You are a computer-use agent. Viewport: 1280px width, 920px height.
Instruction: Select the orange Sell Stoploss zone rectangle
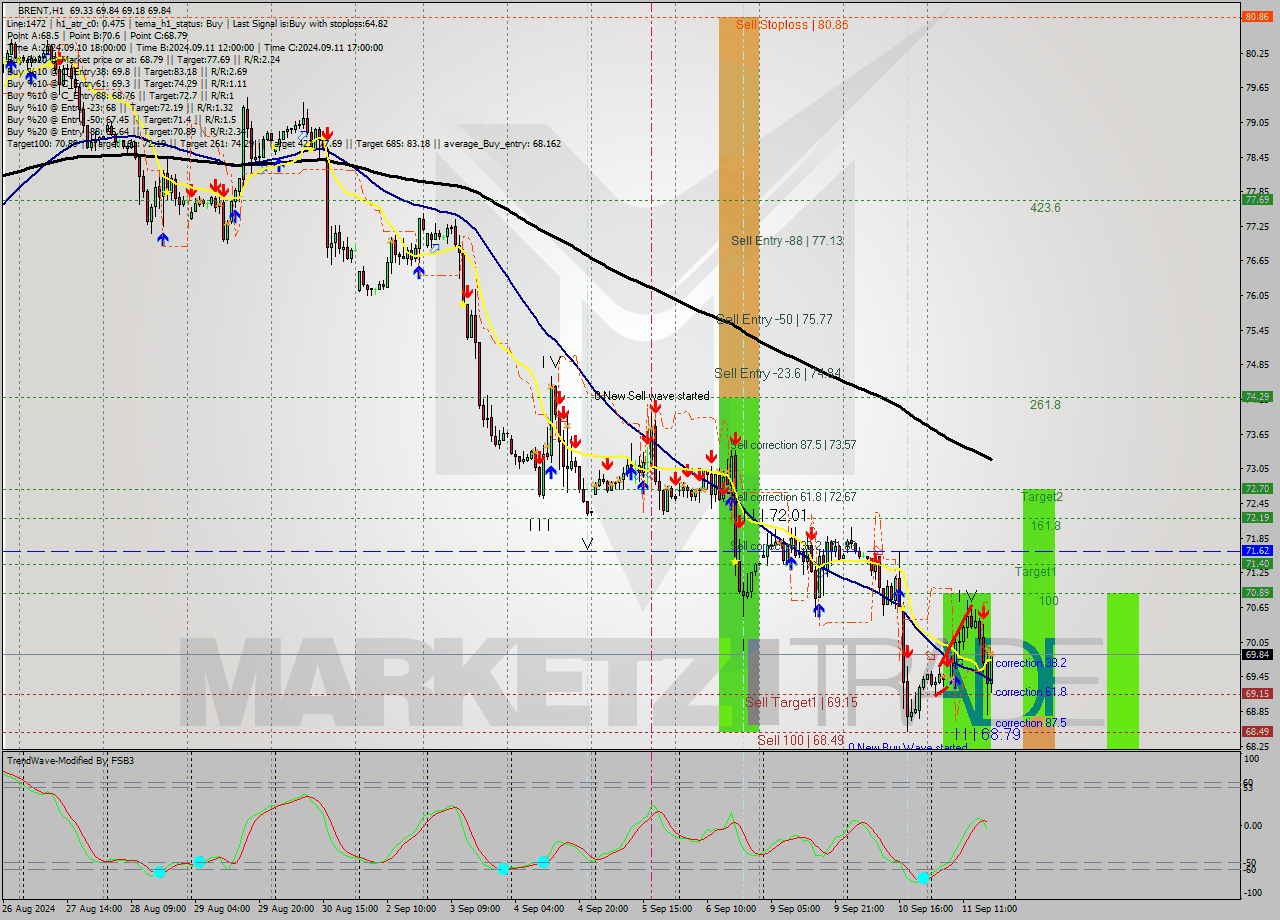pyautogui.click(x=739, y=207)
